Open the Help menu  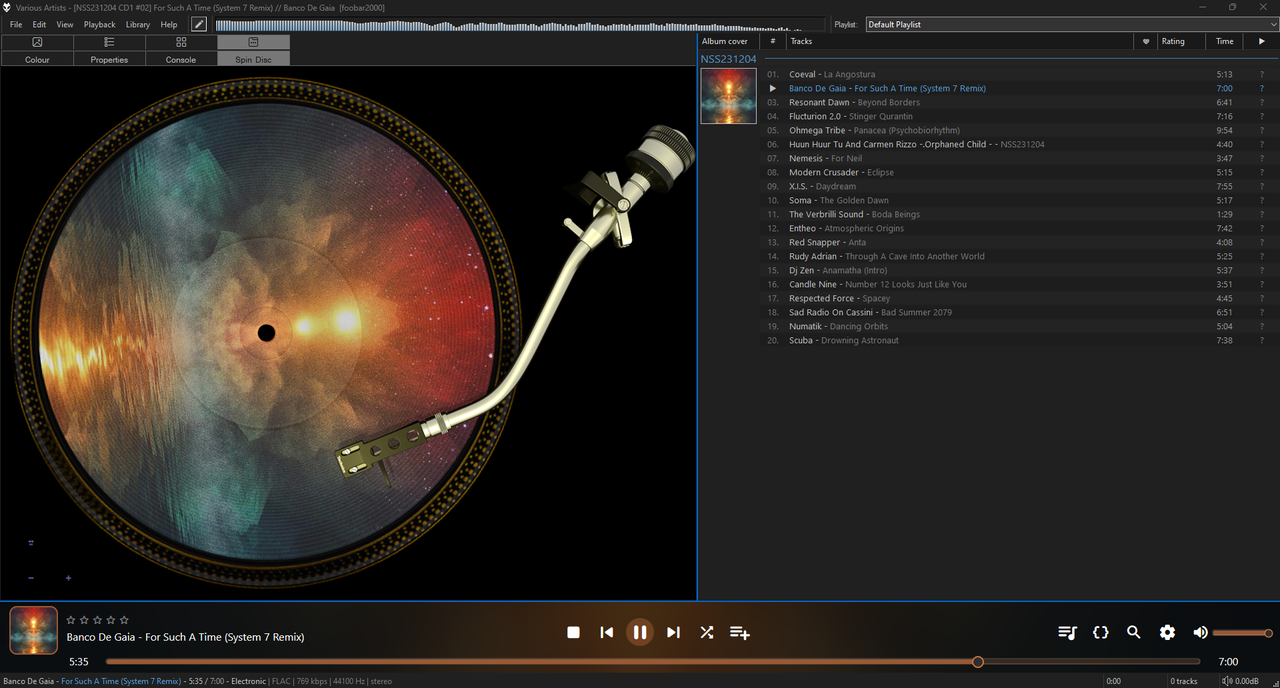click(169, 24)
